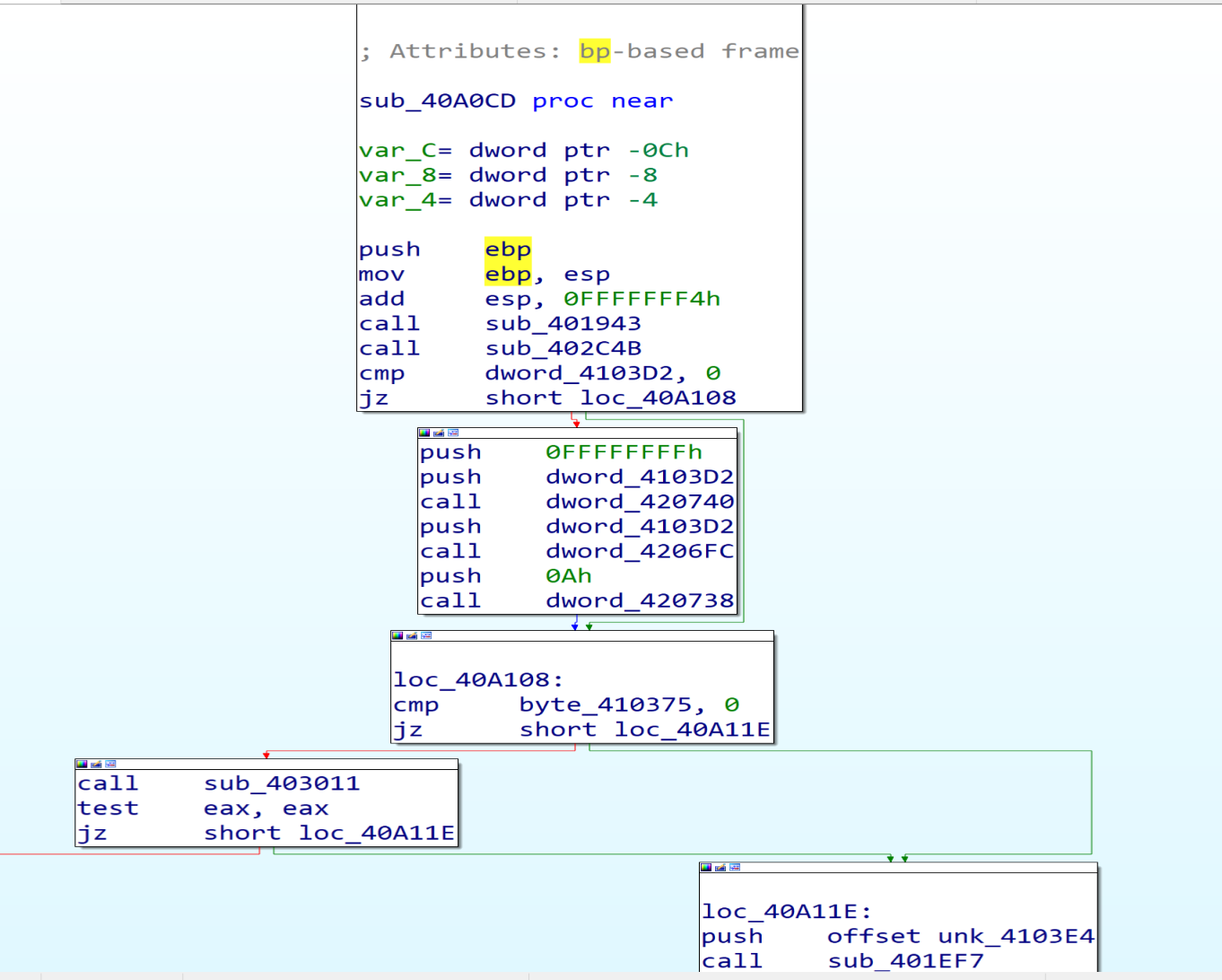
Task: Click the sub_401EF7 call target
Action: pos(905,961)
